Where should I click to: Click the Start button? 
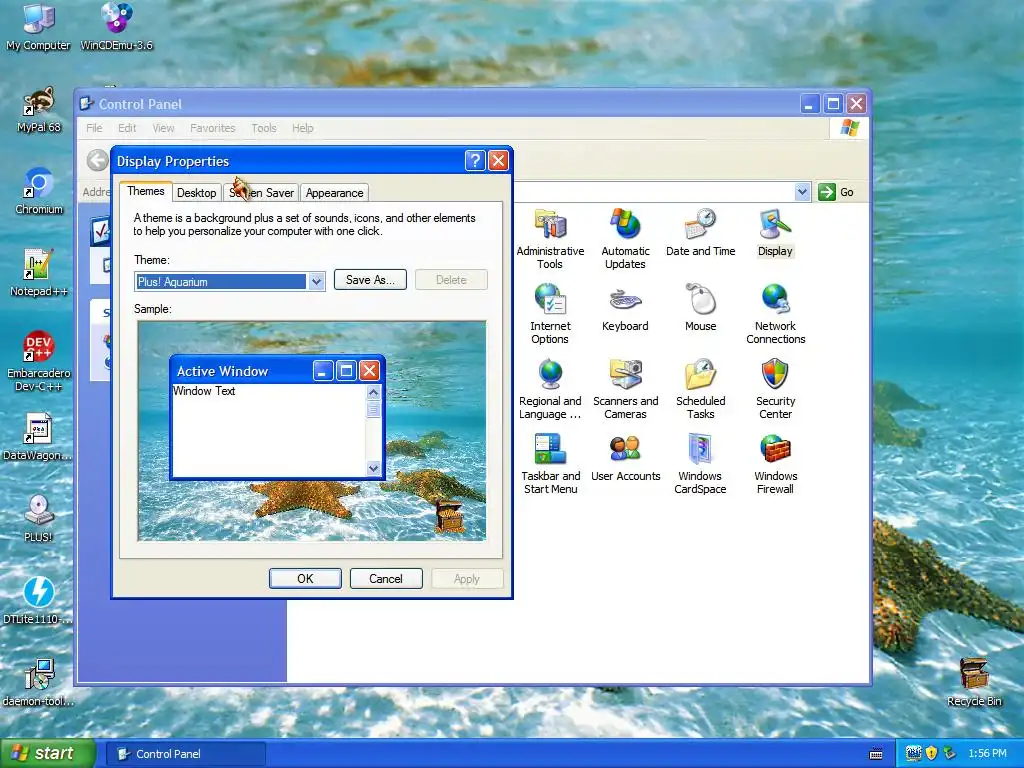(x=48, y=754)
